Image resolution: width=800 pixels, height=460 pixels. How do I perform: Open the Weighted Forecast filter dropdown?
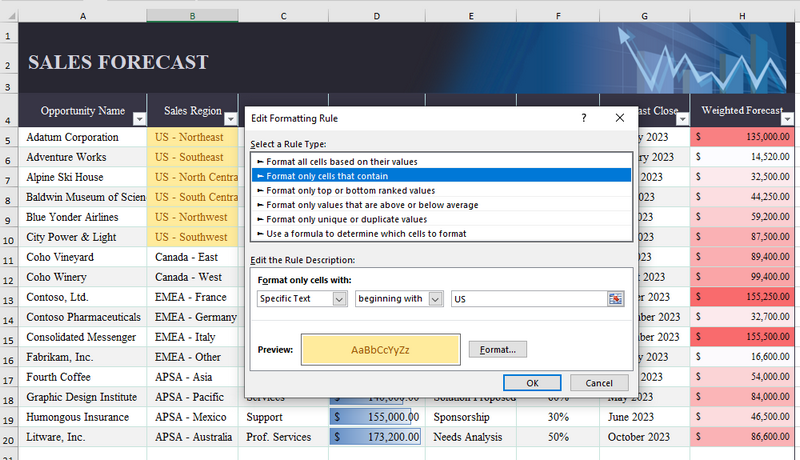pos(787,119)
